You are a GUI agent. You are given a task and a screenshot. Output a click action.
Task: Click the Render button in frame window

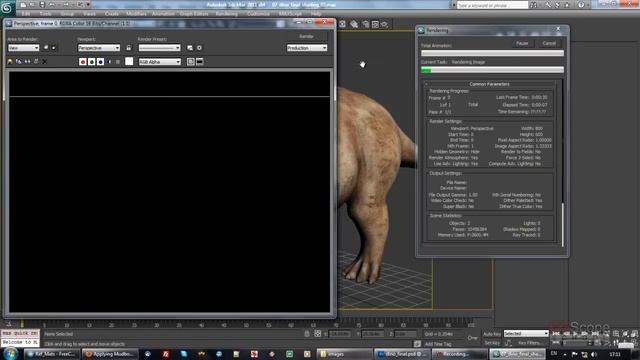click(x=307, y=36)
